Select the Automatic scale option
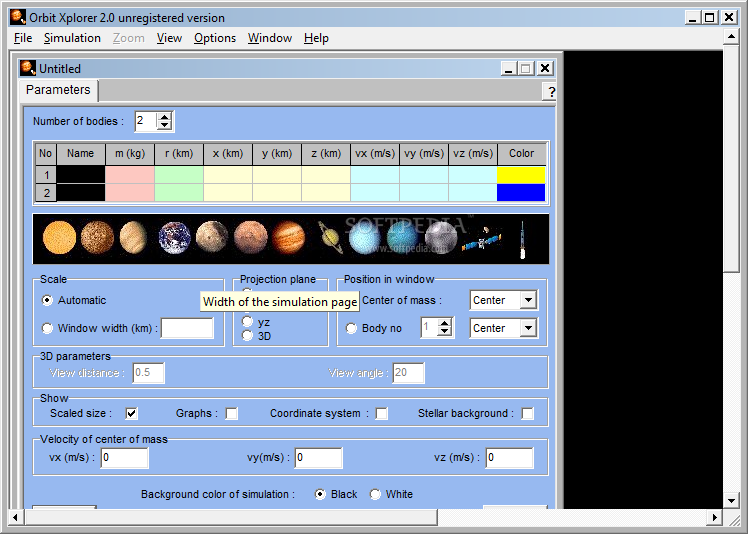The image size is (748, 534). (47, 300)
